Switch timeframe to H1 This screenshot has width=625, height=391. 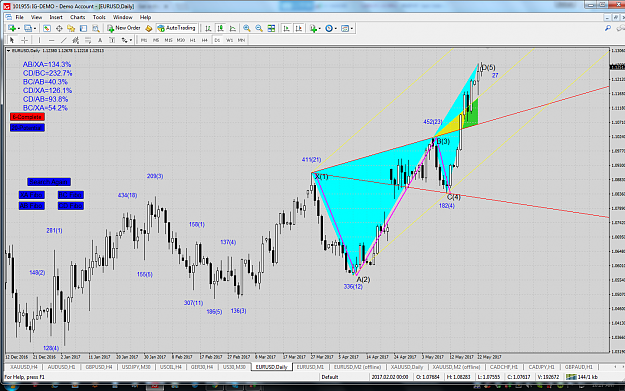click(193, 40)
